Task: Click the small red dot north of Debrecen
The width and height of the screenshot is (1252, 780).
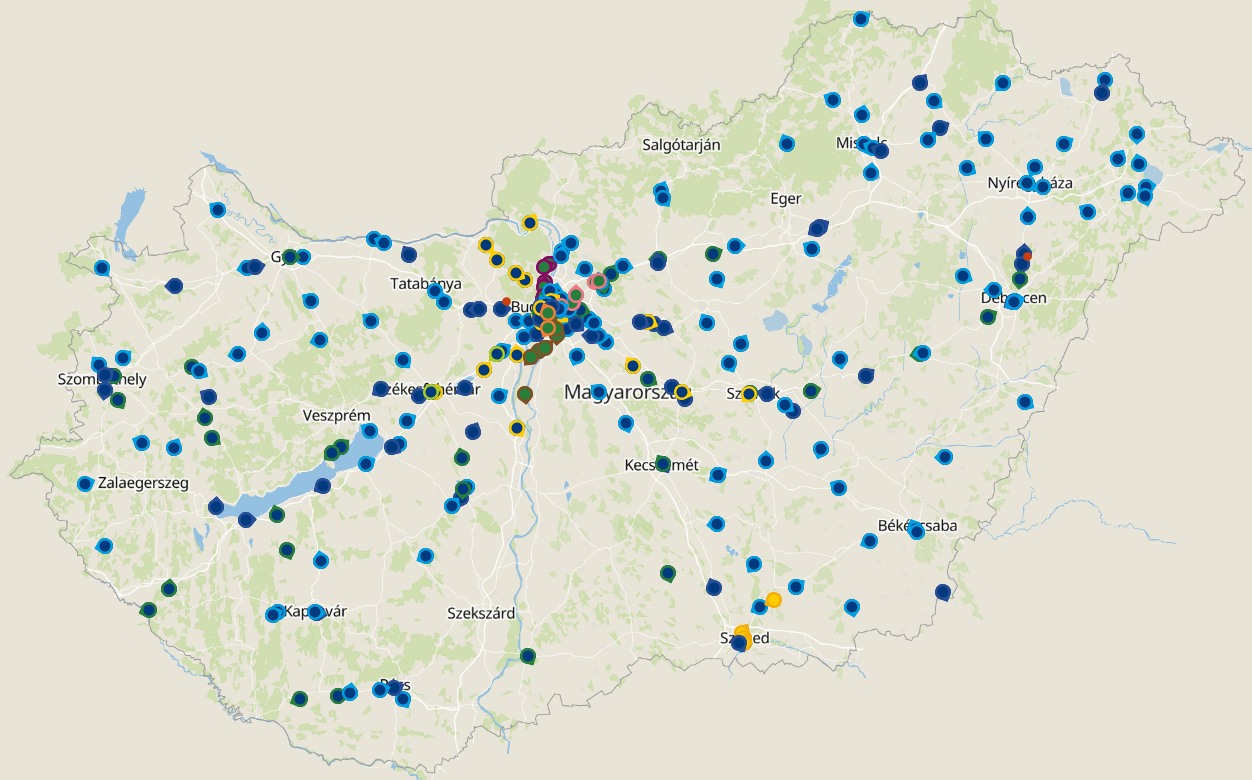Action: (x=1027, y=256)
